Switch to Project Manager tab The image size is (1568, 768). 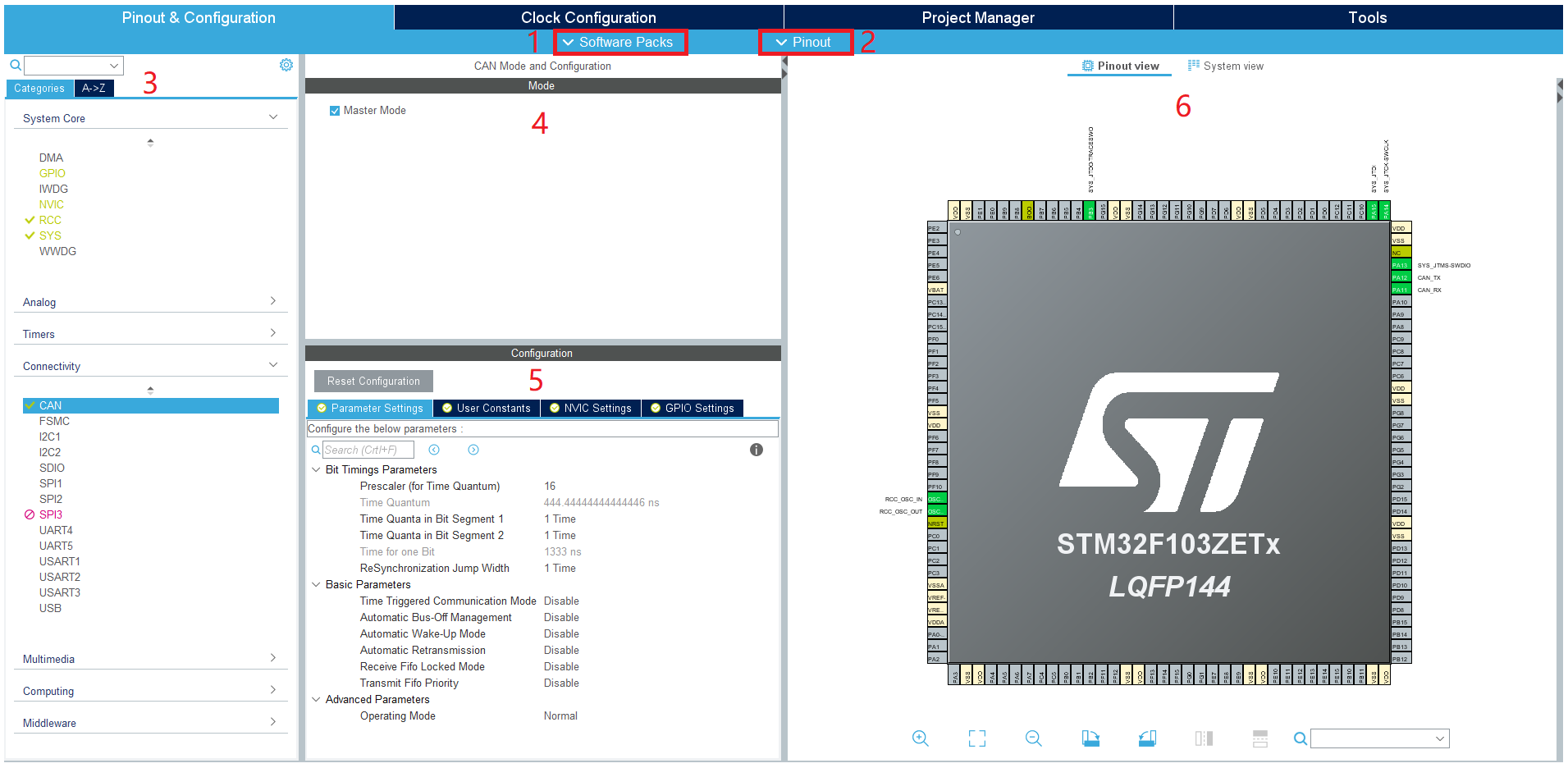click(978, 17)
